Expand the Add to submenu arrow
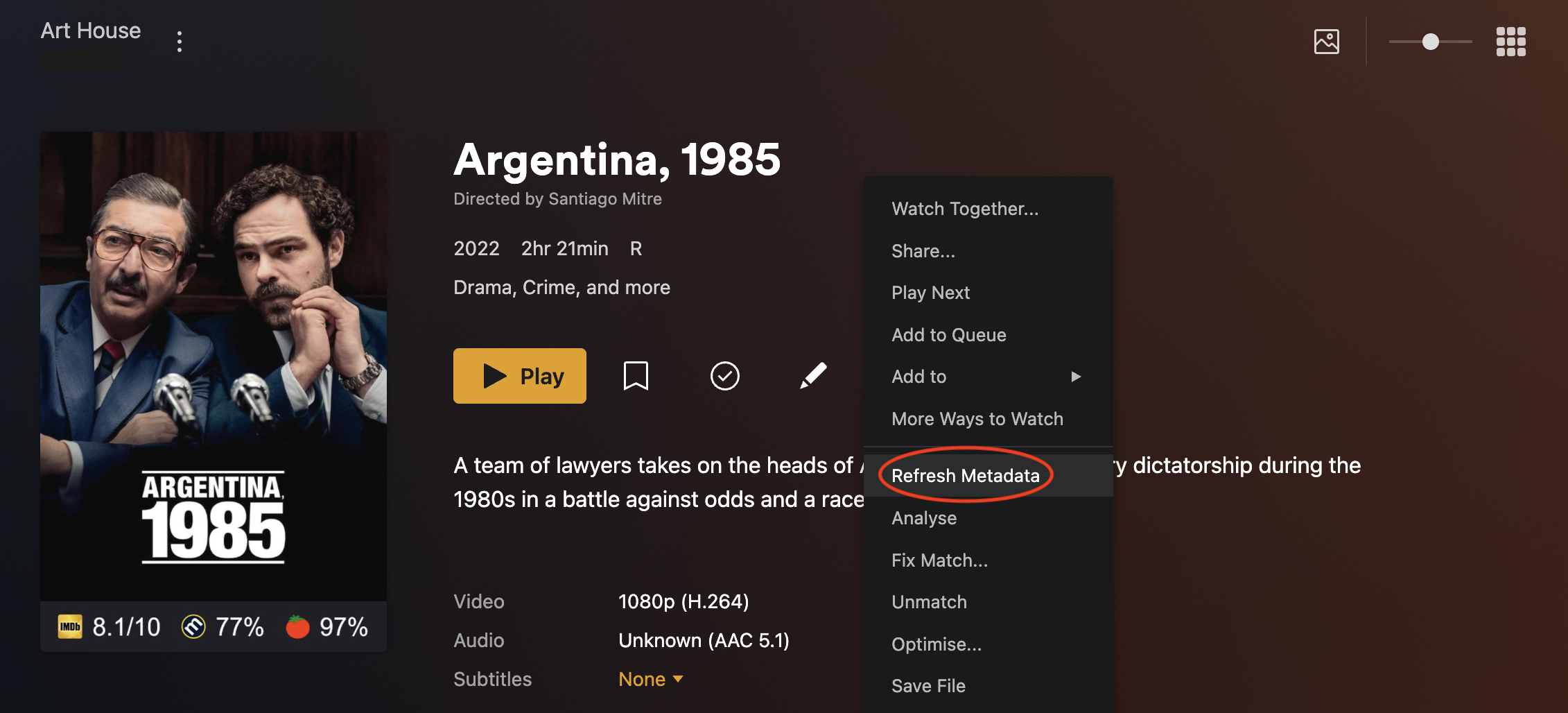 [1076, 377]
